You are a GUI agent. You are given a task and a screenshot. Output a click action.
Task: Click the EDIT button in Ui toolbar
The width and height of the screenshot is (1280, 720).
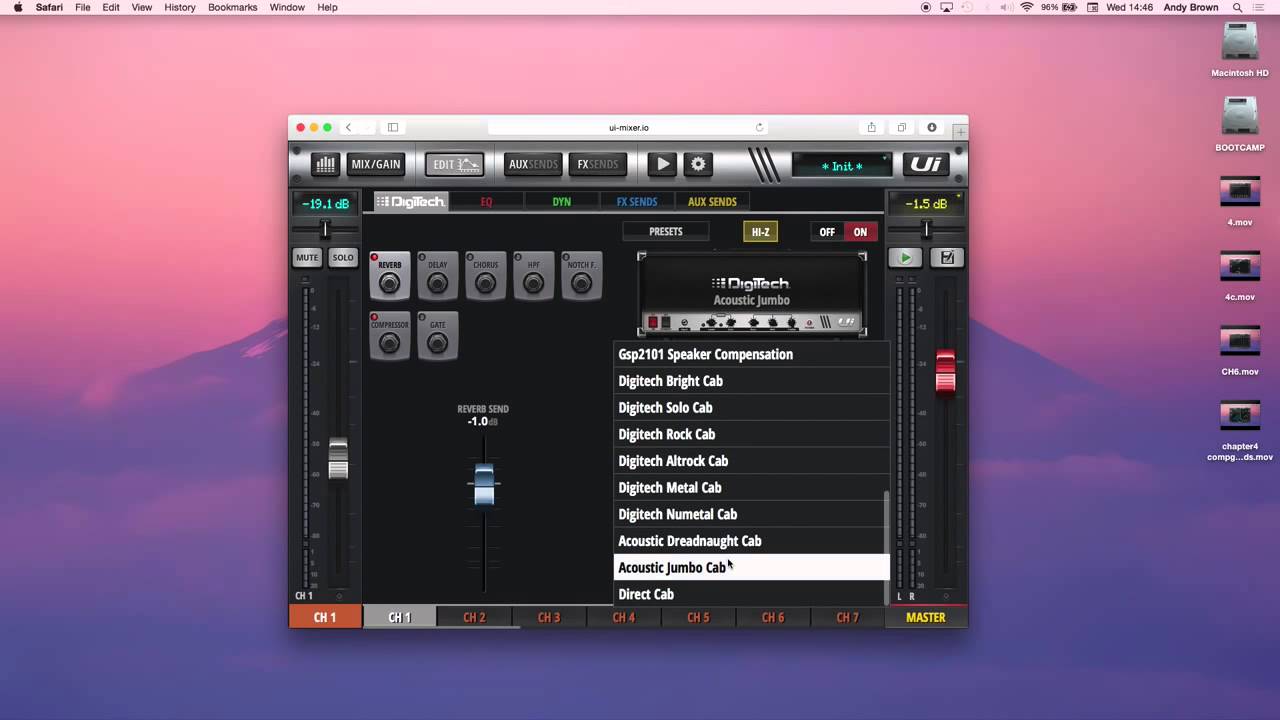tap(454, 164)
